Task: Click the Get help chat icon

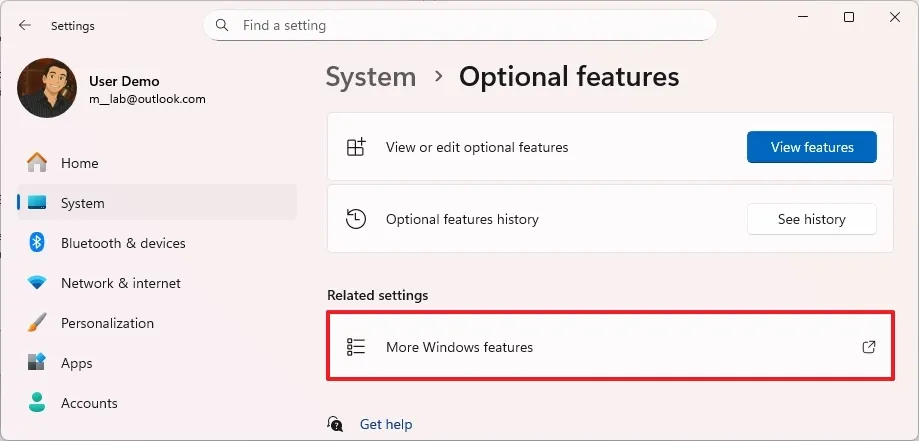Action: [335, 423]
